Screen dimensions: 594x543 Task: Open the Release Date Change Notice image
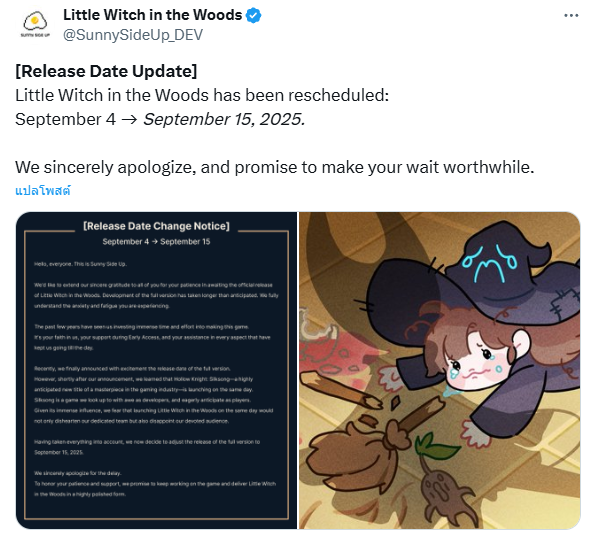coord(156,370)
